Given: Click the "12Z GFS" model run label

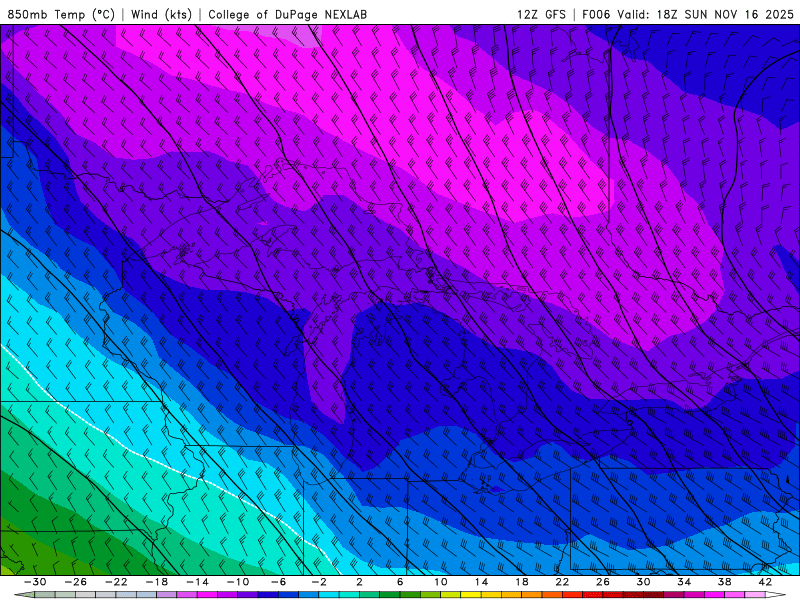Looking at the screenshot, I should (x=541, y=14).
